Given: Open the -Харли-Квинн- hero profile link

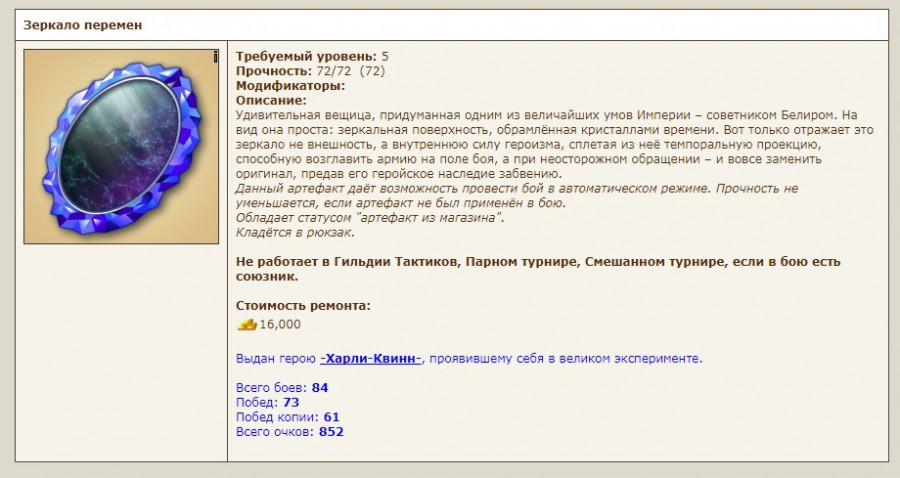Looking at the screenshot, I should [x=371, y=359].
